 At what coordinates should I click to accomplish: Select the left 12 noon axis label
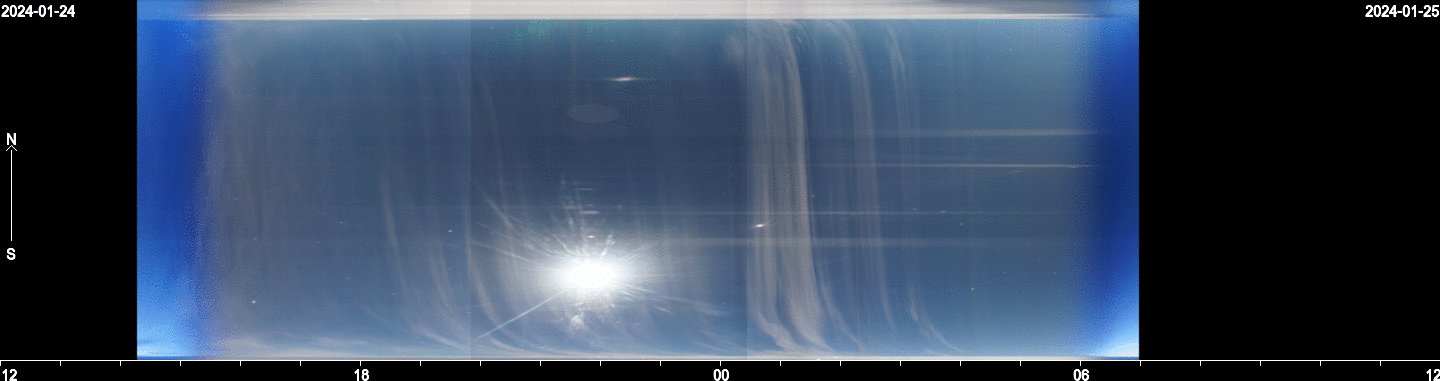[x=9, y=374]
